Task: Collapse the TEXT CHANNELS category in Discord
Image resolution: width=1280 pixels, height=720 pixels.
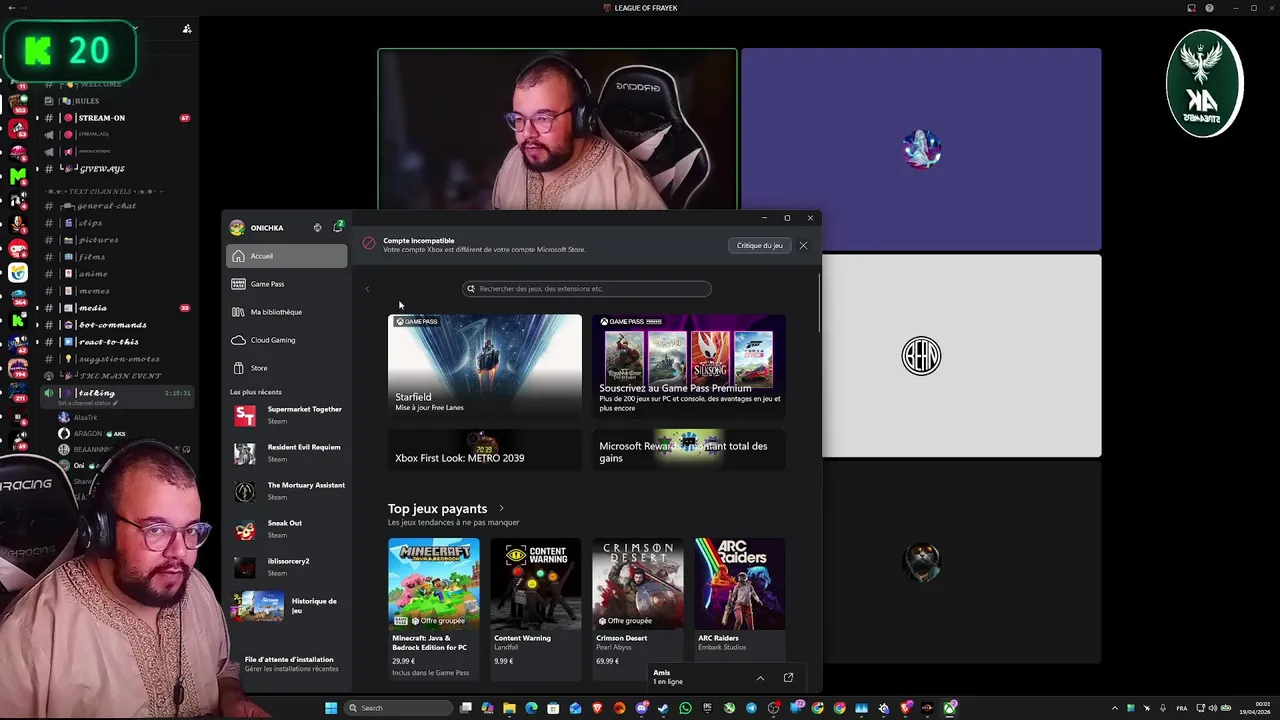Action: (105, 191)
